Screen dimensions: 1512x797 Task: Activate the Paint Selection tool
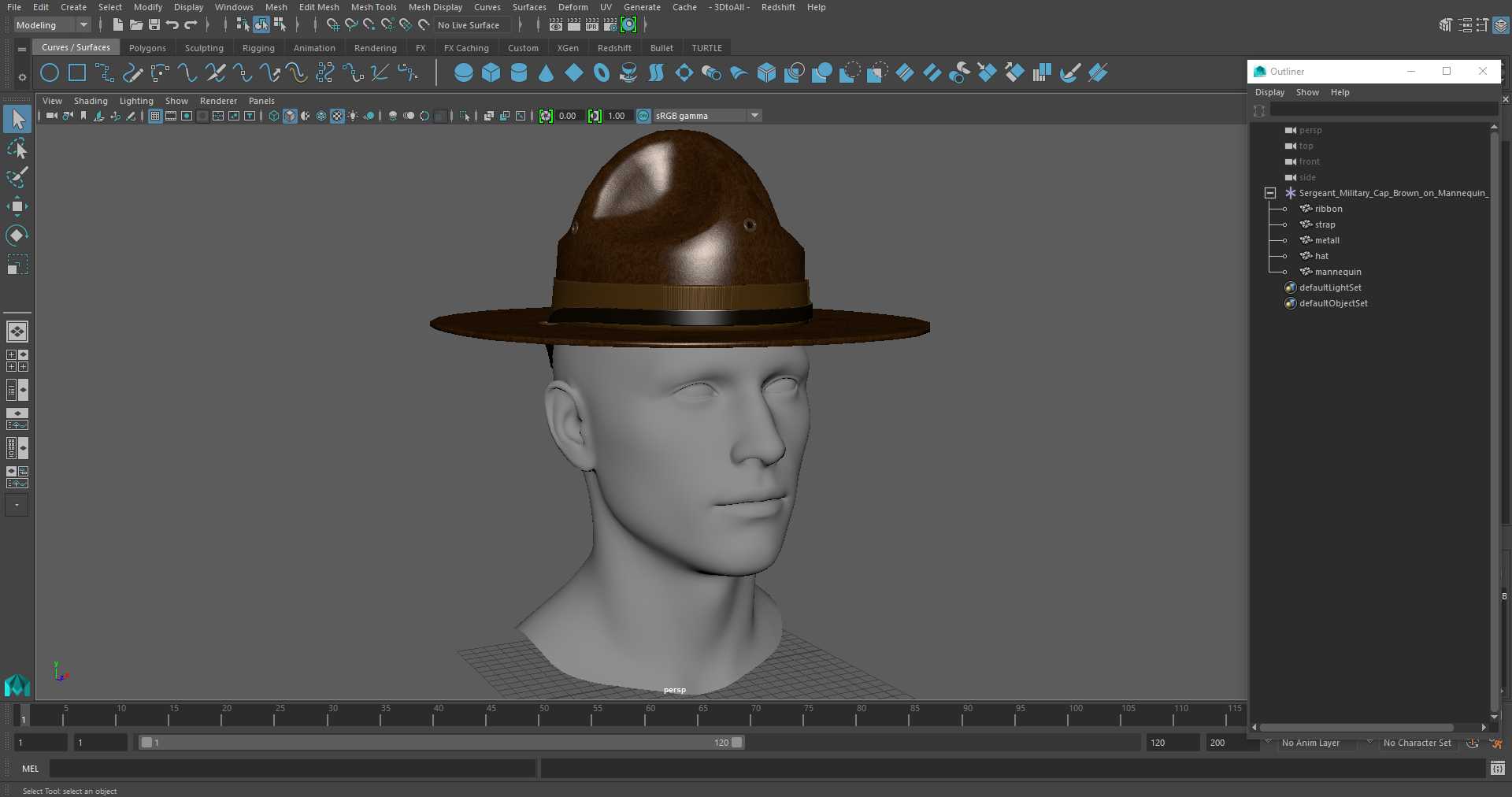coord(17,177)
